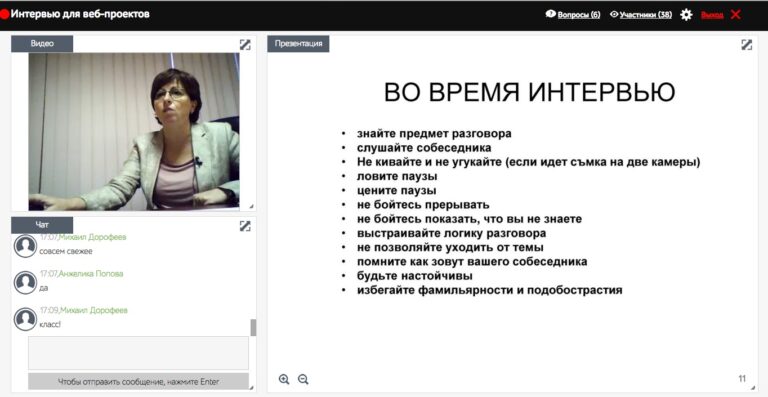Click the Выход exit link

click(x=712, y=15)
